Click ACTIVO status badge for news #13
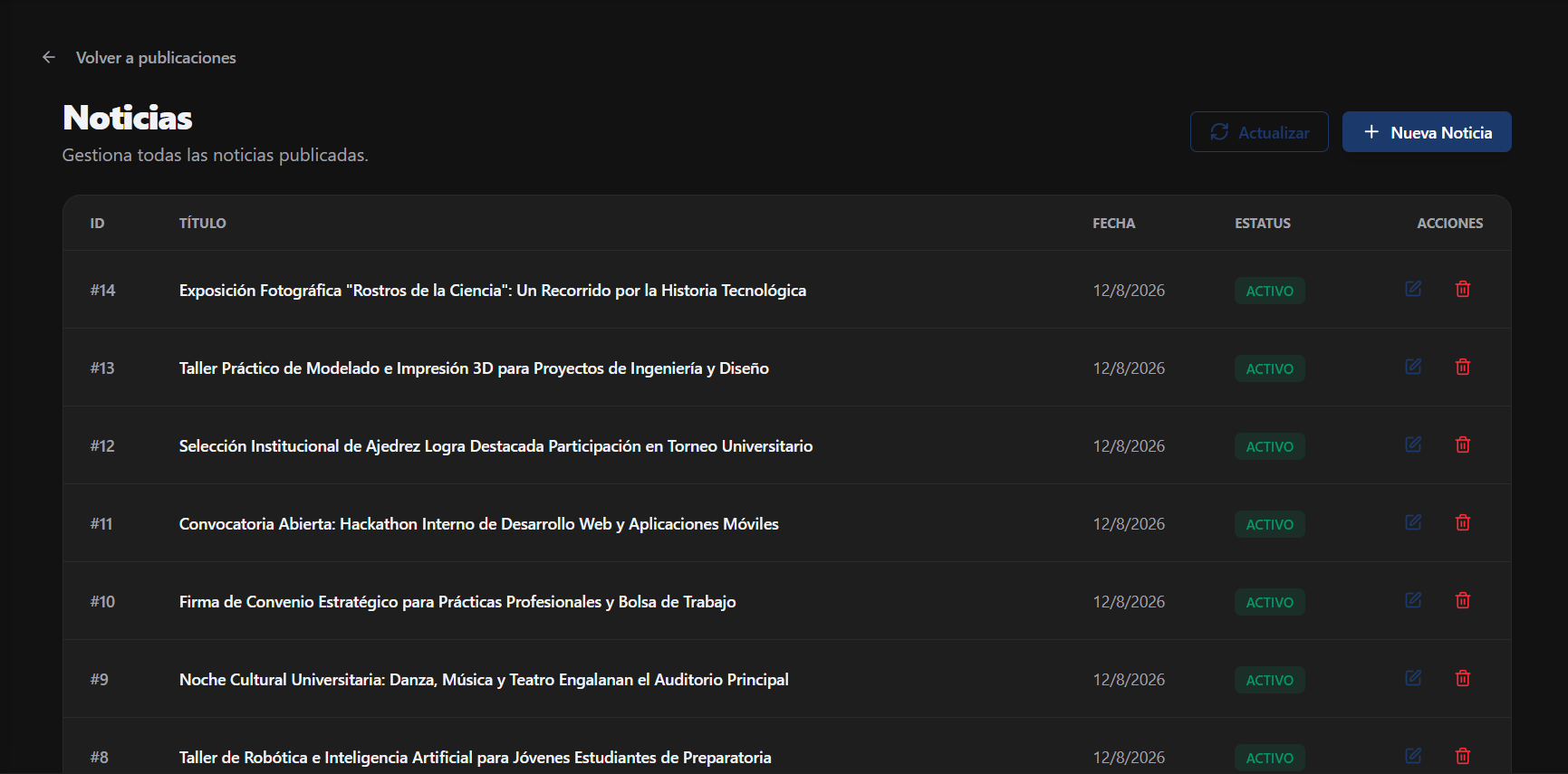The image size is (1568, 774). pos(1270,368)
